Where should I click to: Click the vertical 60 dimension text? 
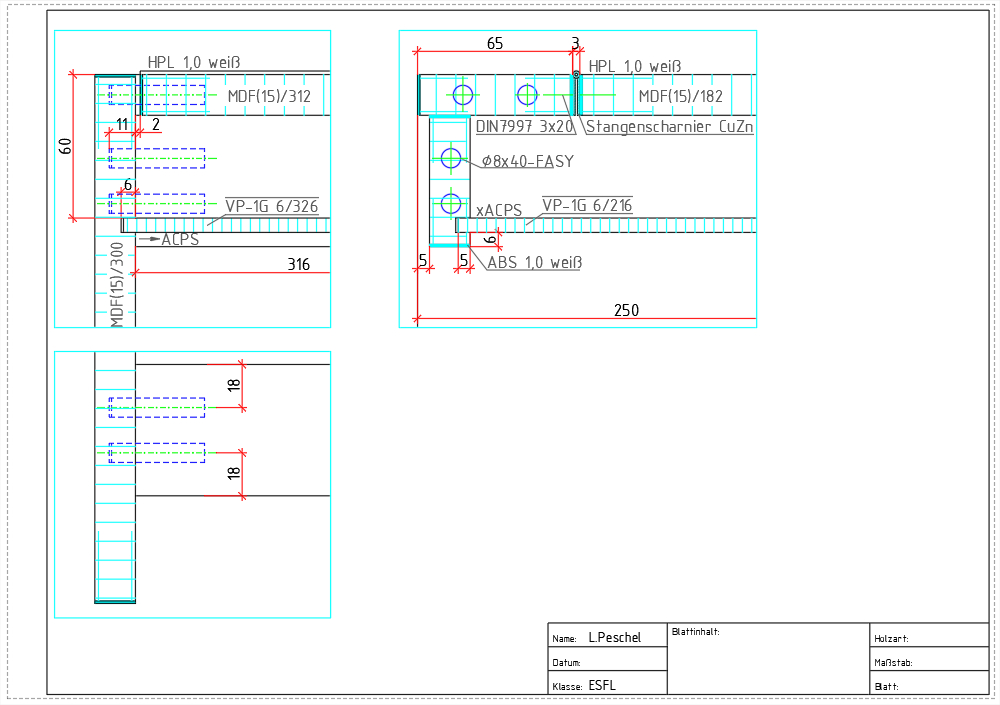coord(66,145)
